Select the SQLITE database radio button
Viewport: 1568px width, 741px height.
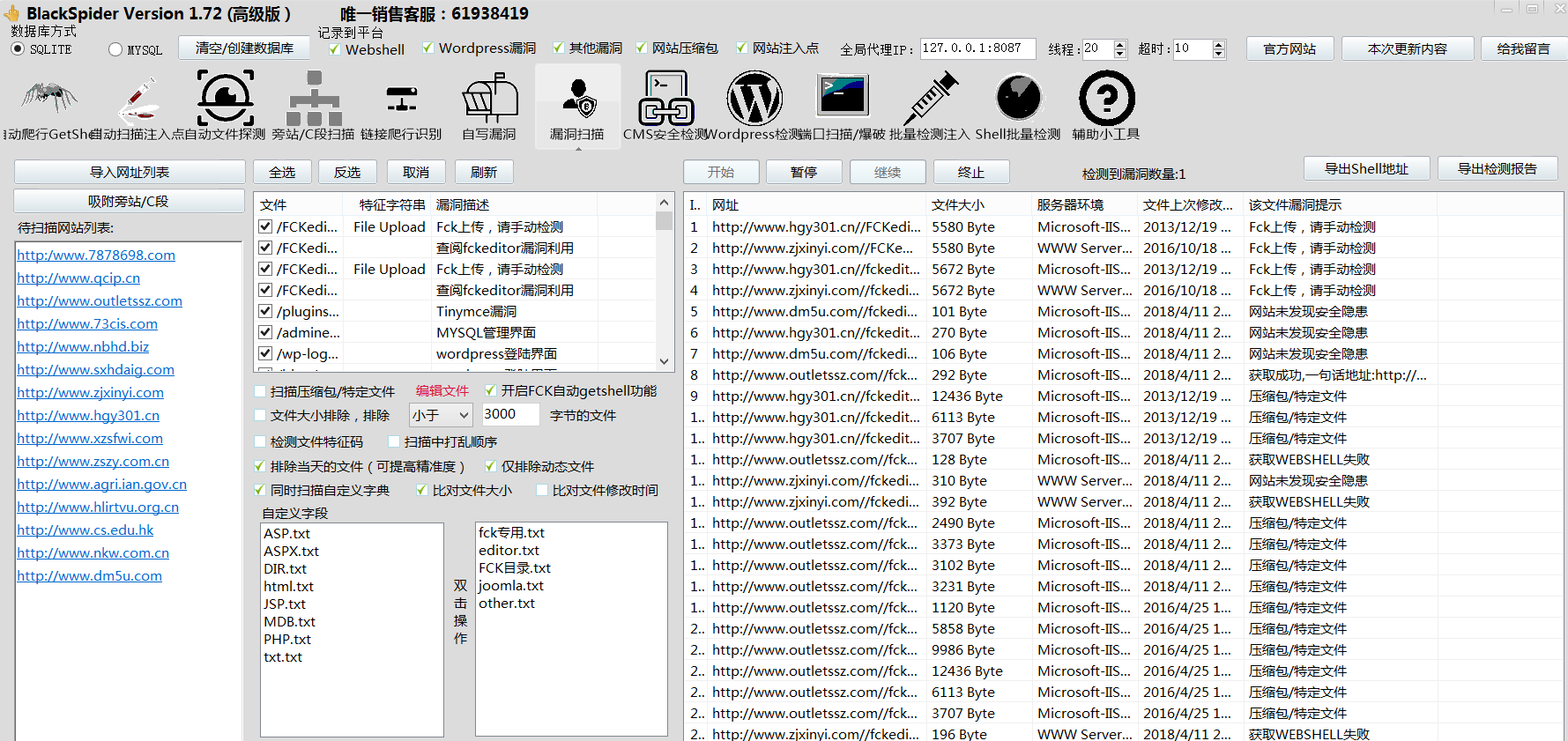(18, 49)
